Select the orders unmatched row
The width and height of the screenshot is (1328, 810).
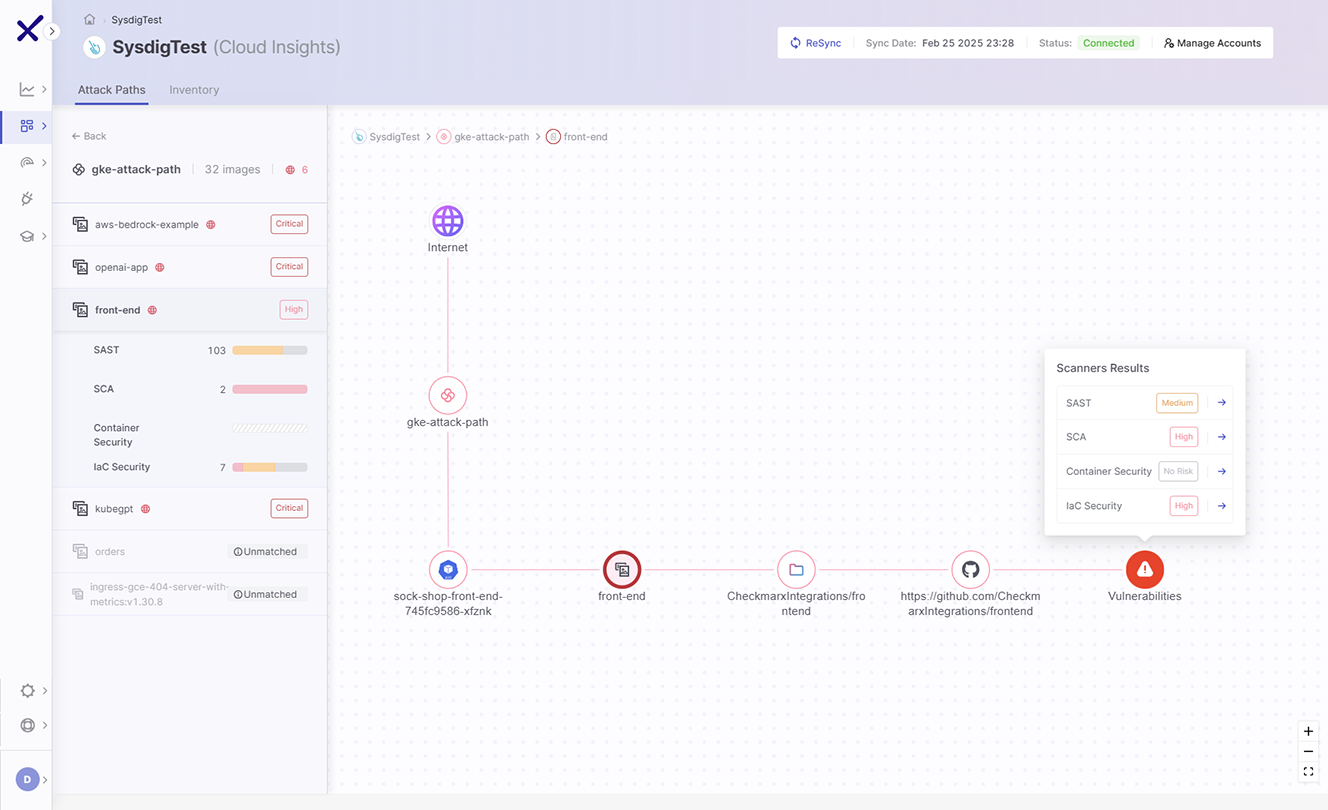(x=190, y=551)
